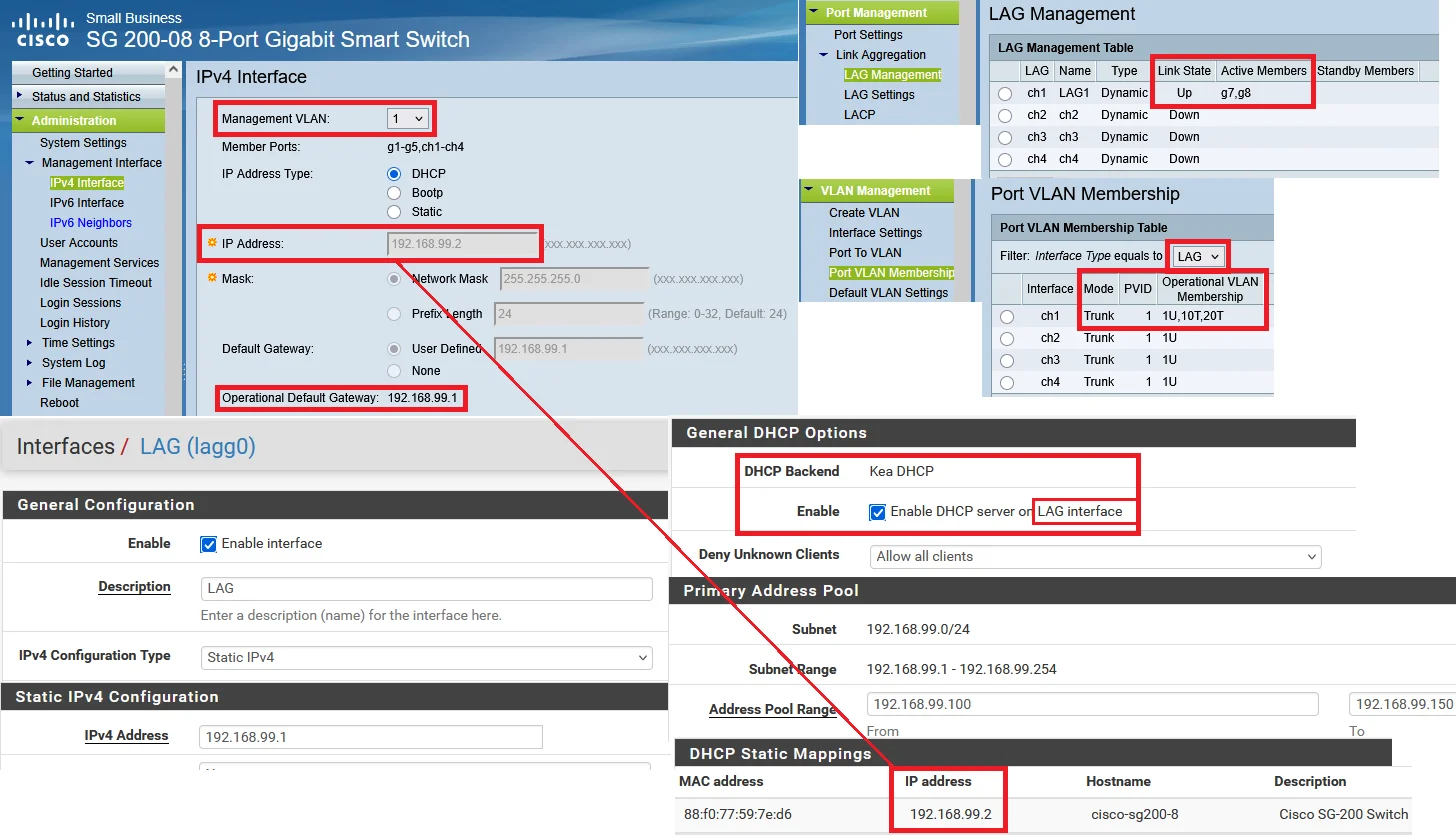The width and height of the screenshot is (1456, 835).
Task: Collapse the Link Aggregation tree node
Action: pyautogui.click(x=824, y=55)
